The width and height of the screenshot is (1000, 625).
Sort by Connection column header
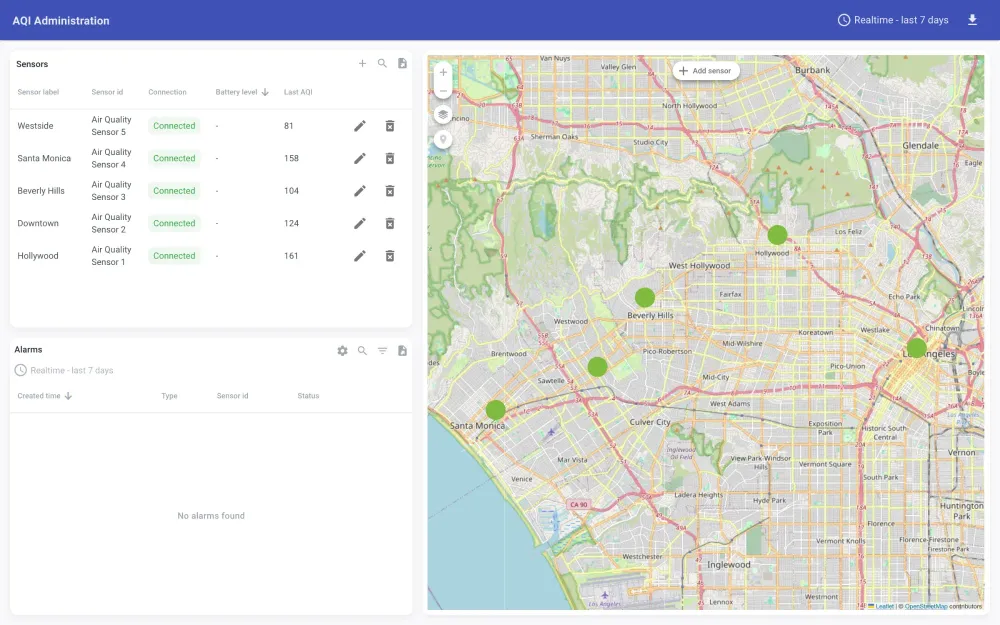167,92
